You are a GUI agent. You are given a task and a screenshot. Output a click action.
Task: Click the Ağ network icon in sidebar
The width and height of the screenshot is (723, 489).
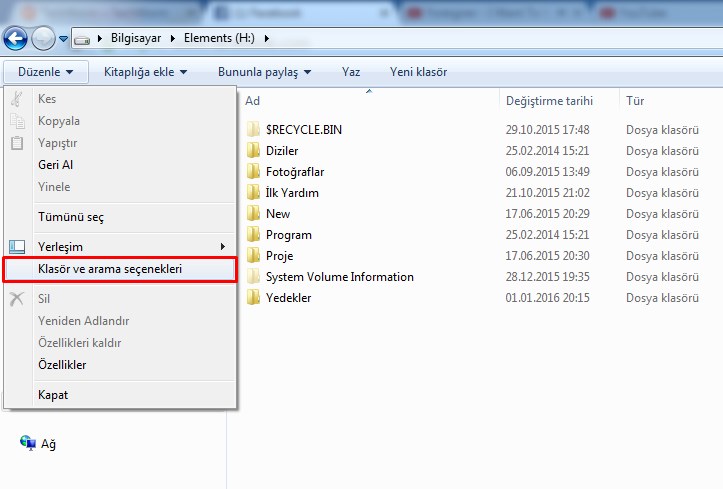click(x=28, y=443)
